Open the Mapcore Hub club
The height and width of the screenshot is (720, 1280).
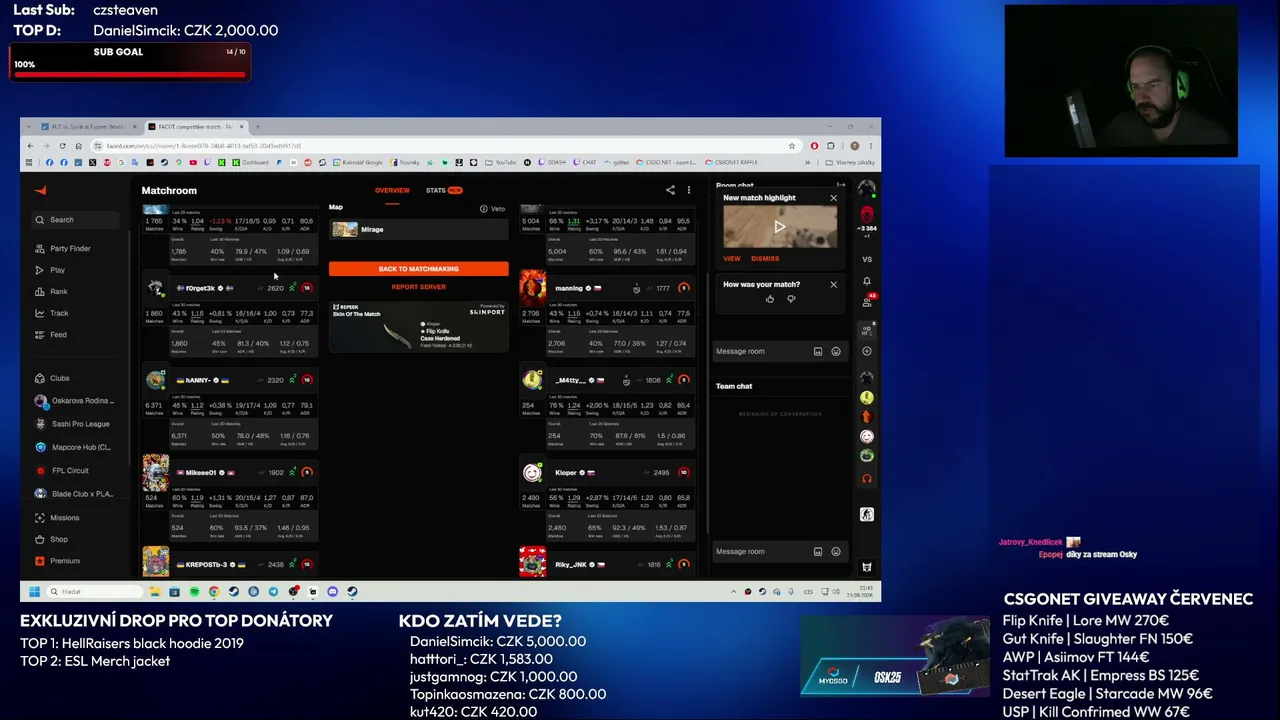point(81,447)
